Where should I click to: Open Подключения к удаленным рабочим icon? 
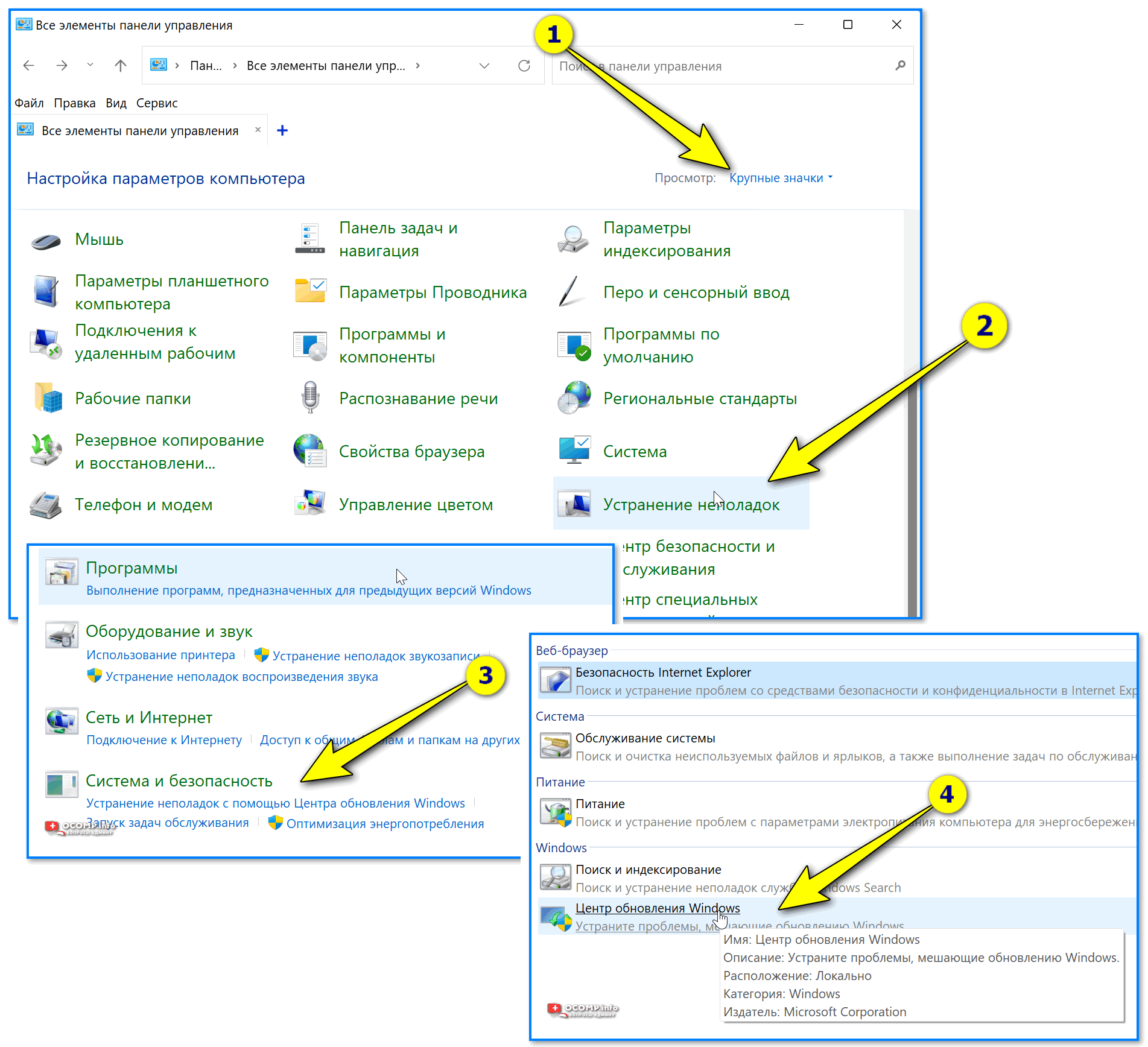pos(46,343)
